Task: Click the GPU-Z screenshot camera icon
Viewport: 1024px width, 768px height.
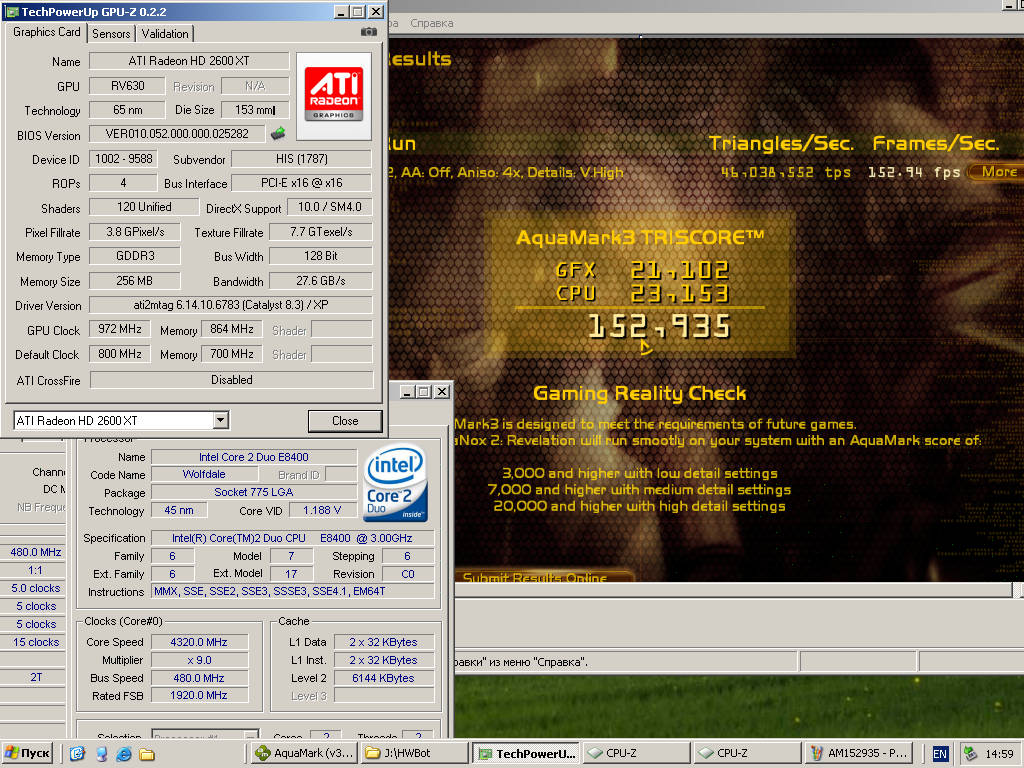Action: pos(368,31)
